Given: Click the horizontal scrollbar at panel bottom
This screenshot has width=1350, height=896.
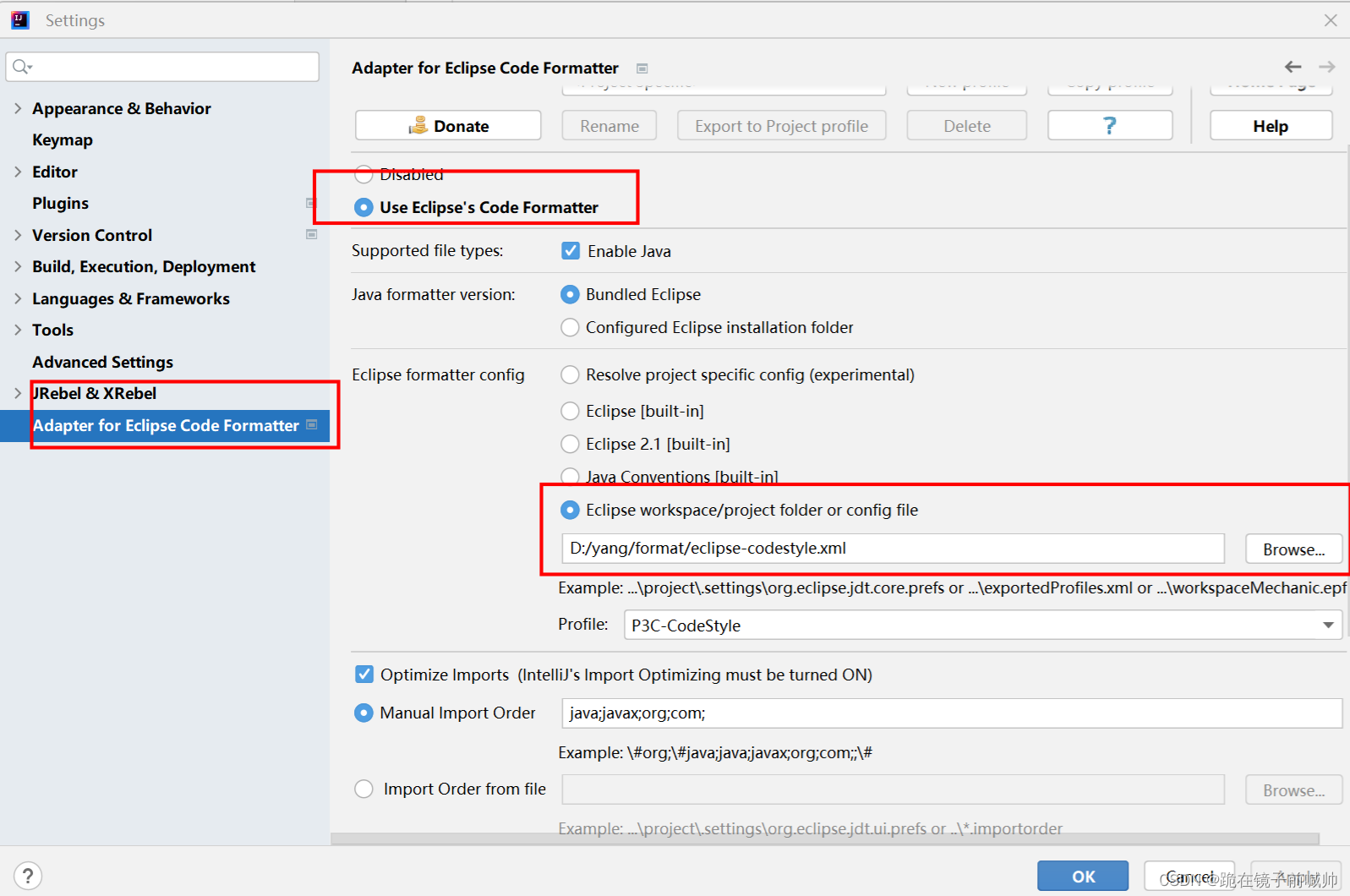Looking at the screenshot, I should (x=825, y=839).
